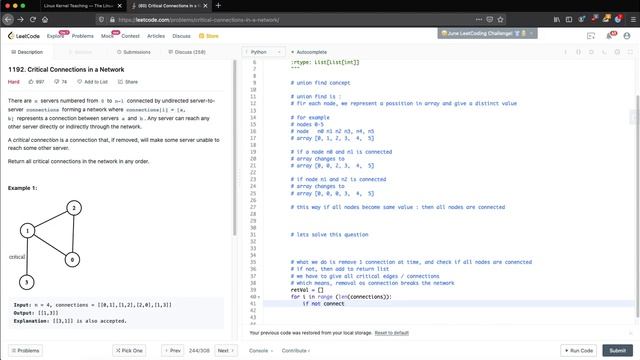Click the Share button

point(128,82)
